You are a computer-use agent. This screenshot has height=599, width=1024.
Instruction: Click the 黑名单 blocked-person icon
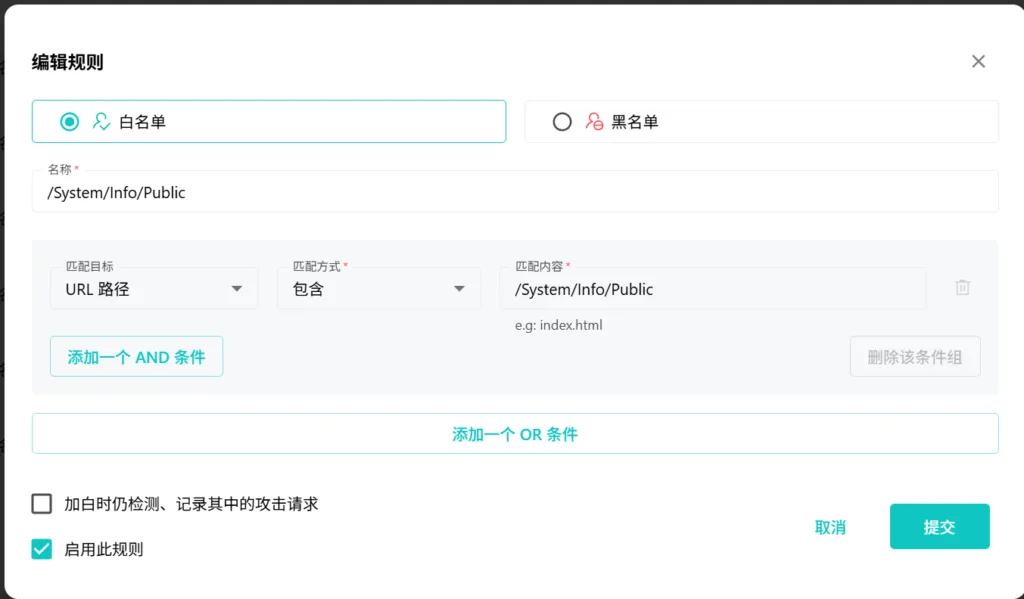coord(594,122)
